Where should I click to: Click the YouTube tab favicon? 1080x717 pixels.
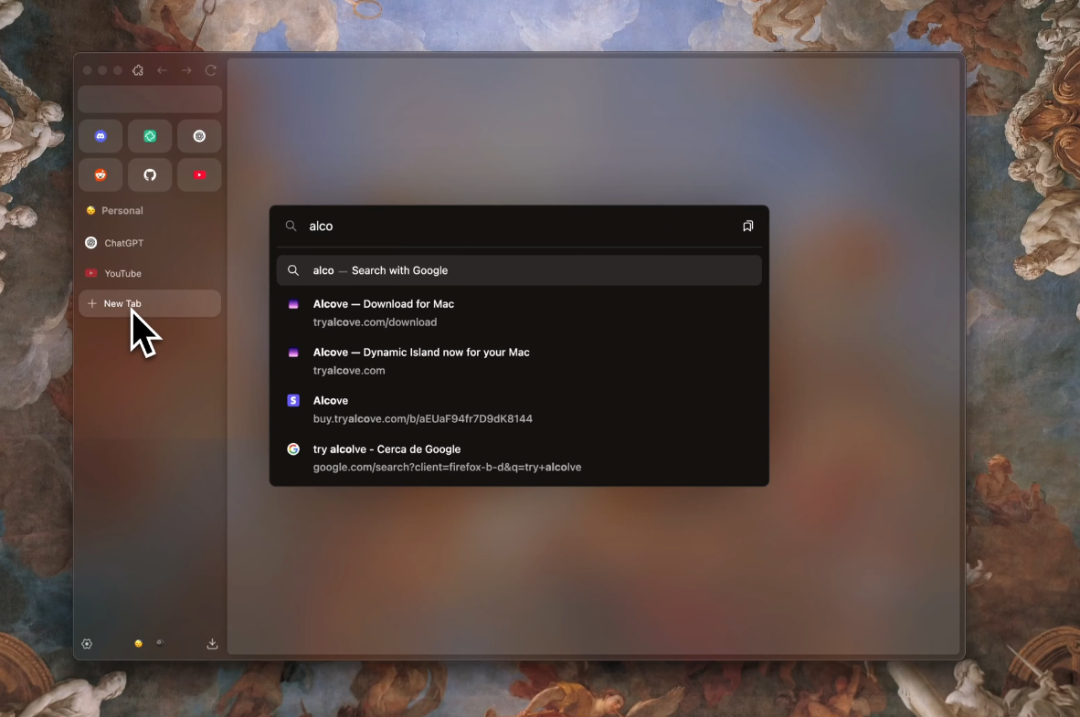pyautogui.click(x=91, y=273)
